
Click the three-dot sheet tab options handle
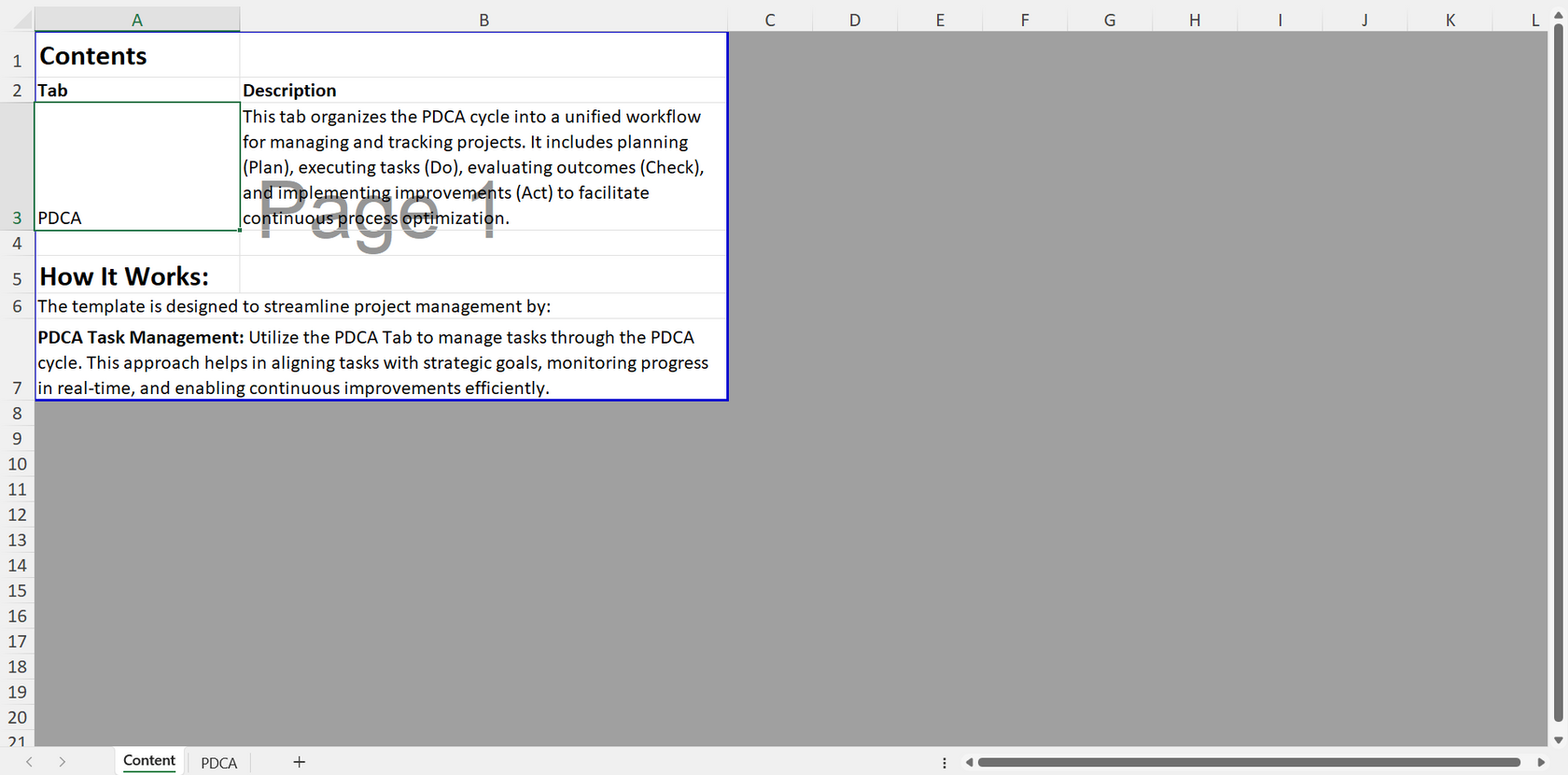tap(945, 763)
